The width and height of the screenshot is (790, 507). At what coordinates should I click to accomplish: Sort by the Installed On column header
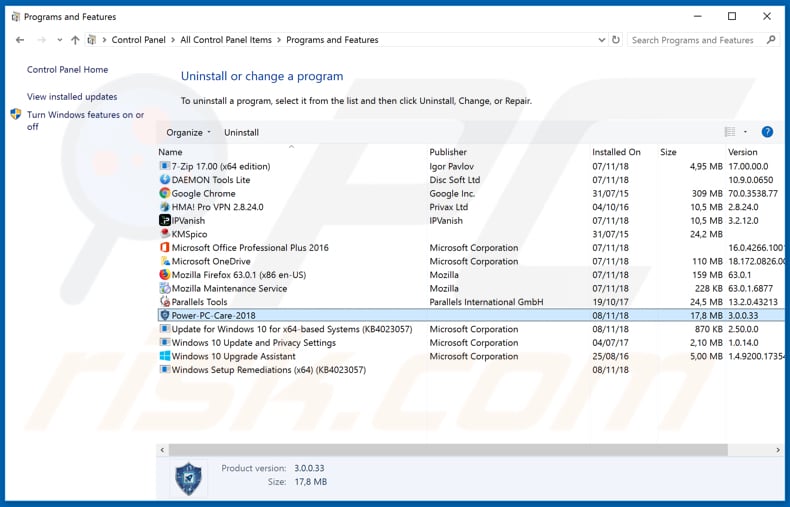click(616, 152)
